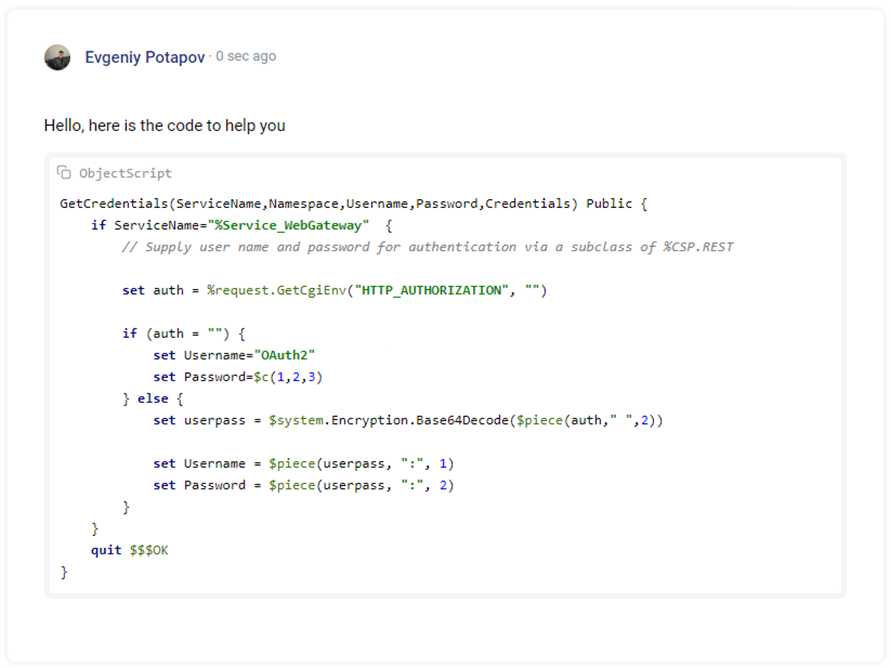The height and width of the screenshot is (668, 891).
Task: Click the copy code icon
Action: coord(64,173)
